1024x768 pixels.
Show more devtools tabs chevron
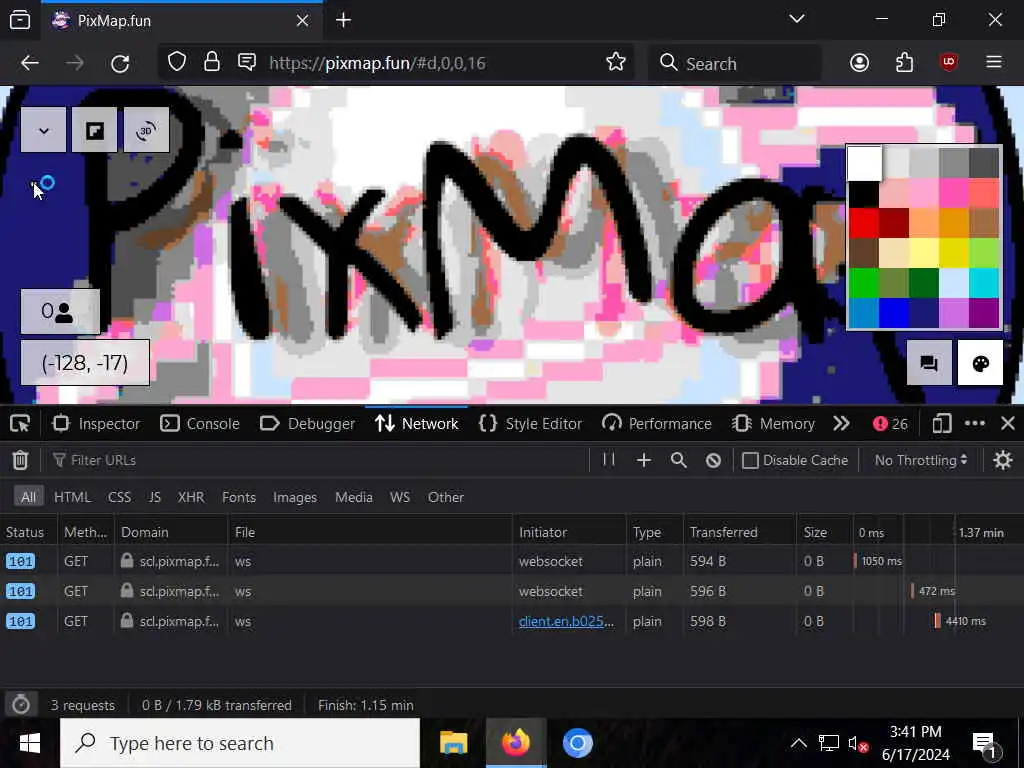(x=842, y=424)
